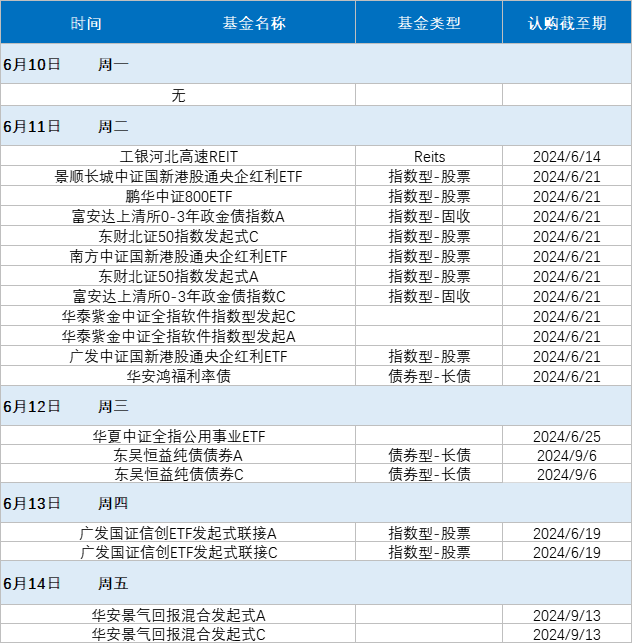Click fund name 工银河北高速REIT

point(178,156)
